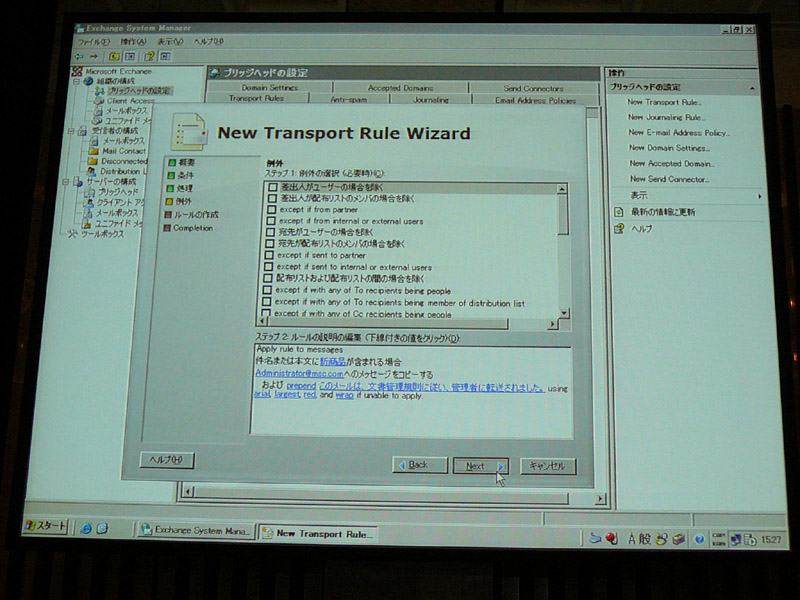This screenshot has height=600, width=800.
Task: Click the ツールボックス toolbox icon in tree
Action: coord(72,234)
